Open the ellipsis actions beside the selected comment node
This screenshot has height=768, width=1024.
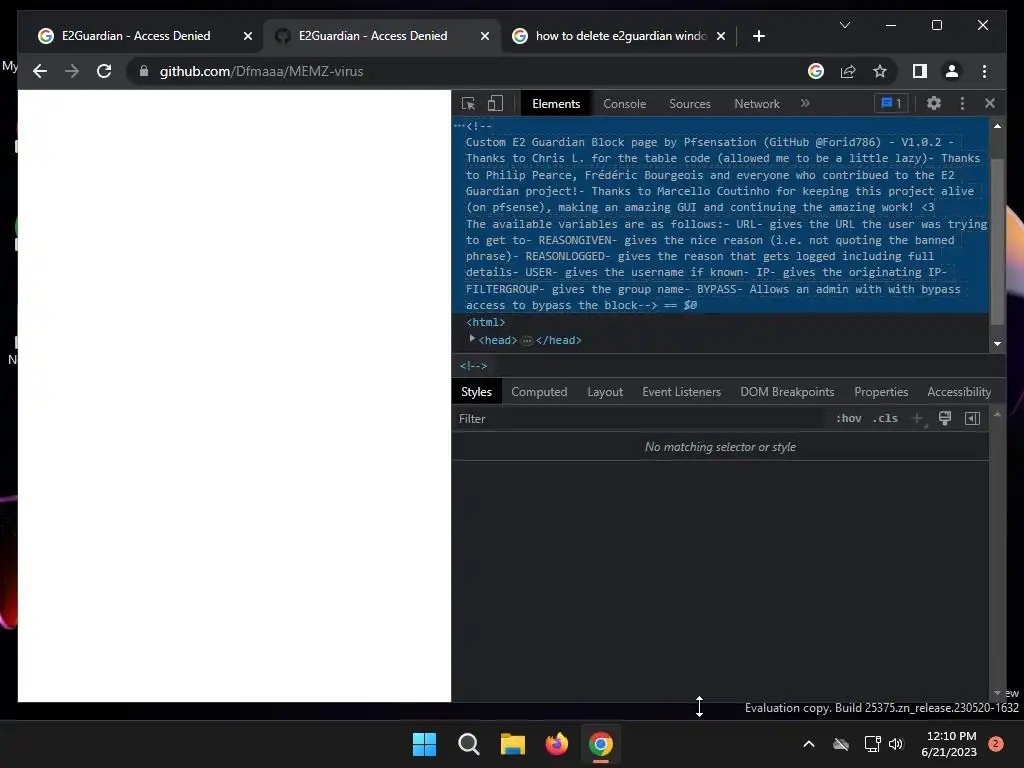tap(459, 125)
